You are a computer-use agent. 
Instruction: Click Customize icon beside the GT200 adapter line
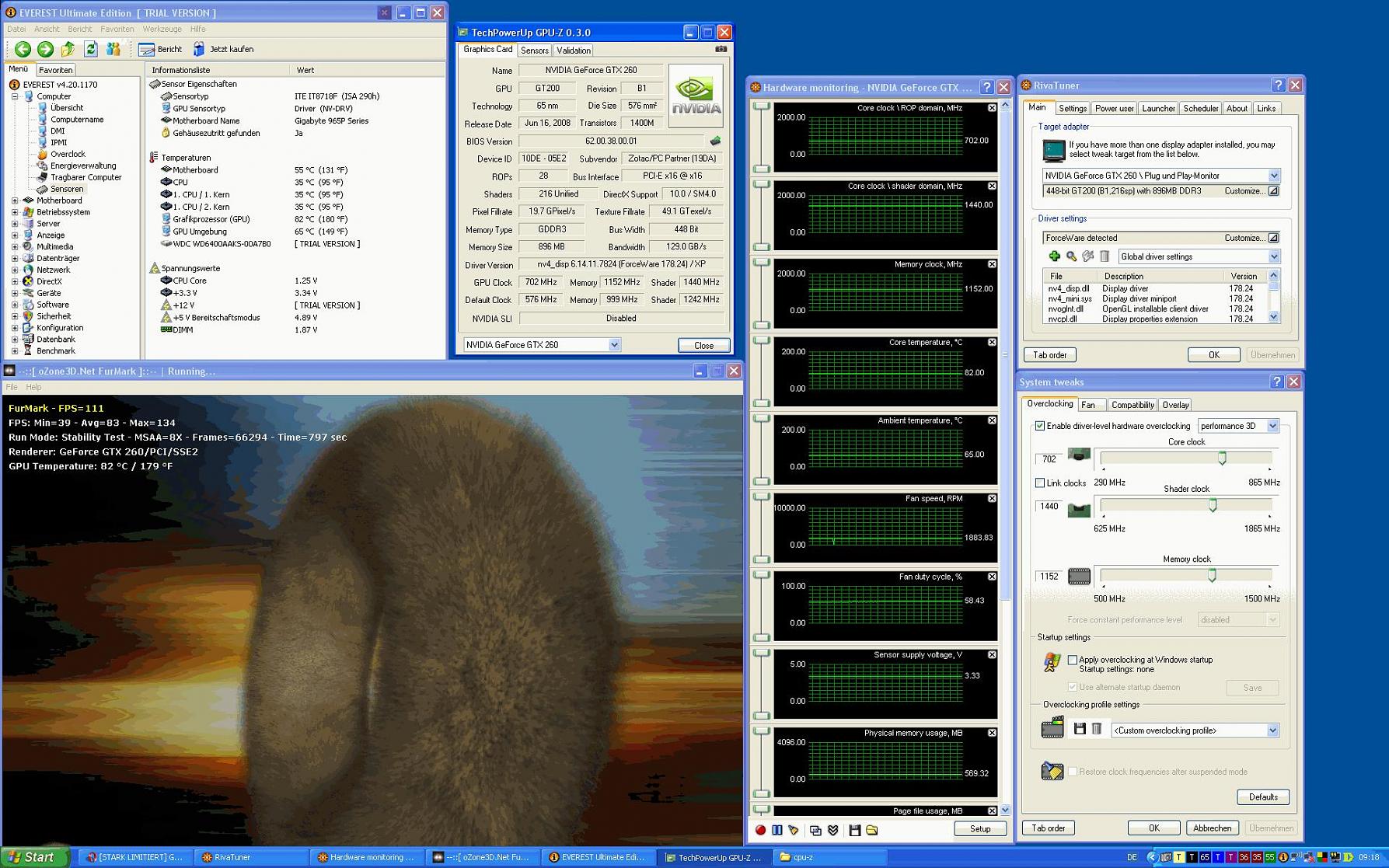[x=1273, y=191]
